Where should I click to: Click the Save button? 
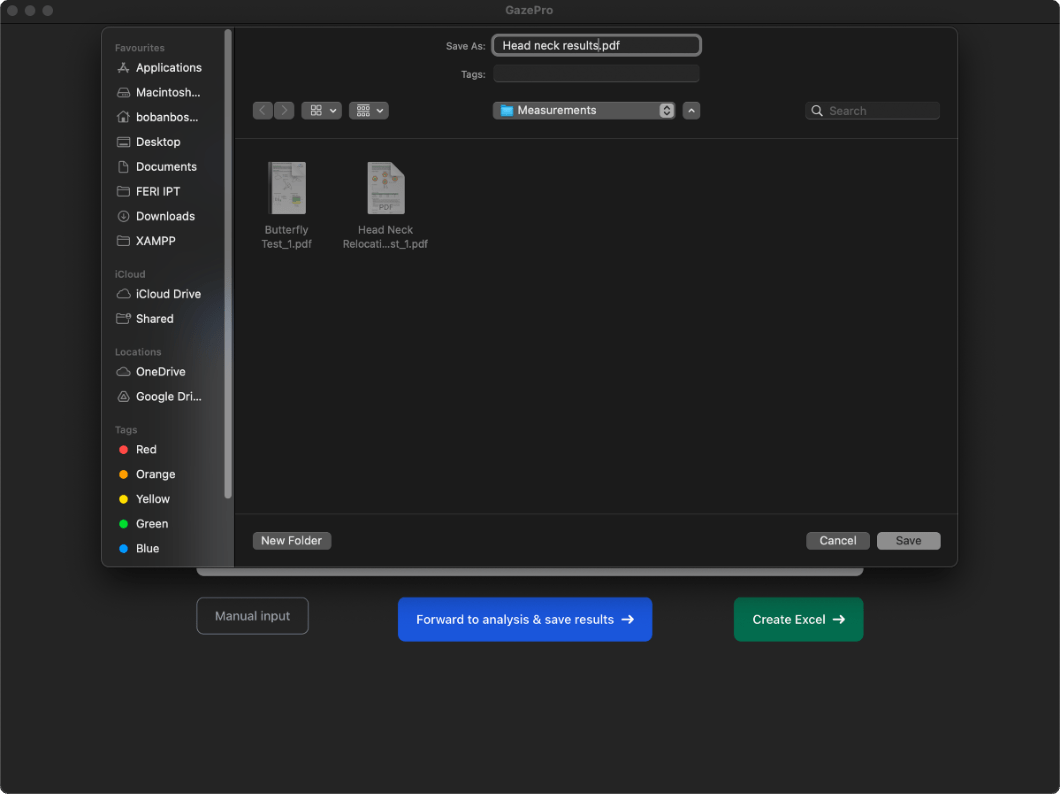click(x=908, y=541)
